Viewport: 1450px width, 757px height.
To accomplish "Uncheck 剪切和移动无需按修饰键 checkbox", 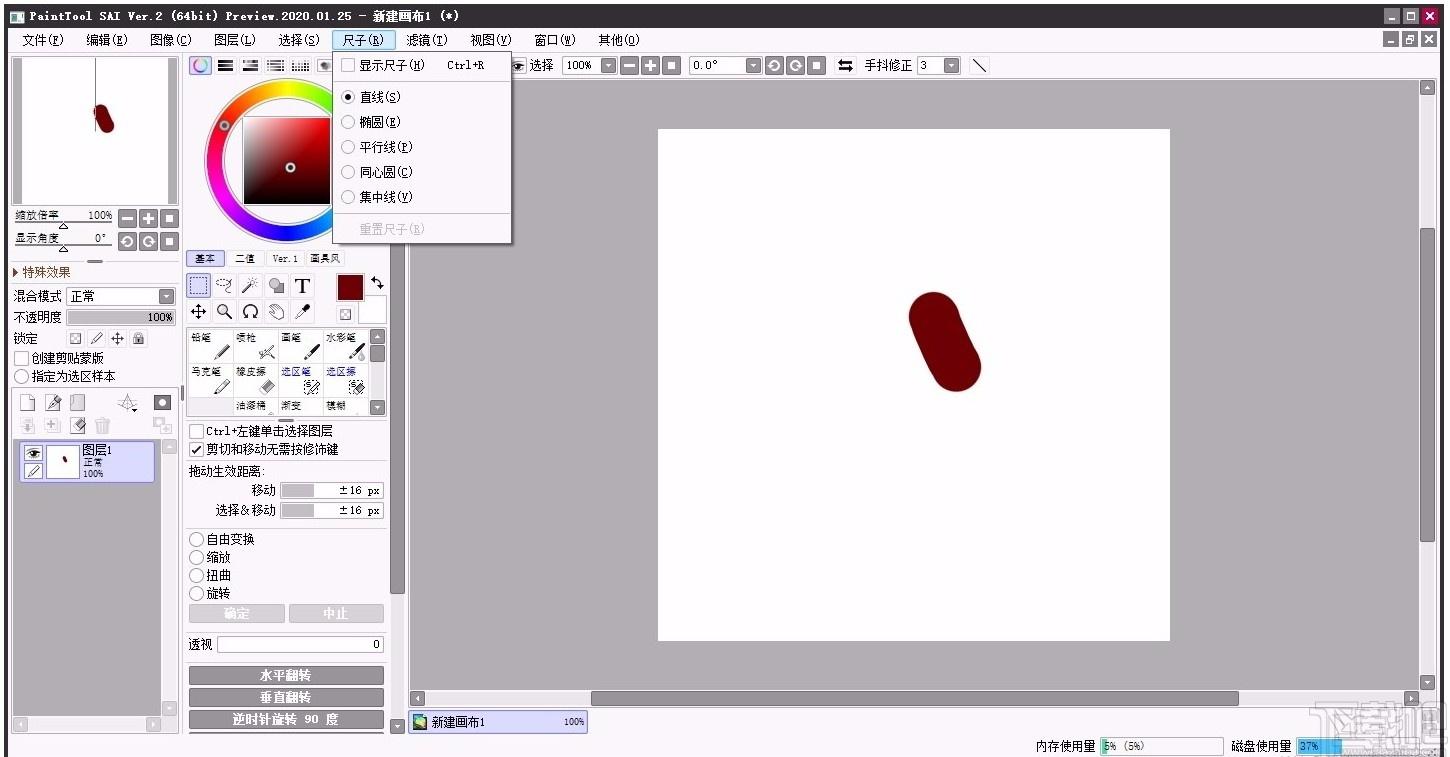I will (x=196, y=449).
